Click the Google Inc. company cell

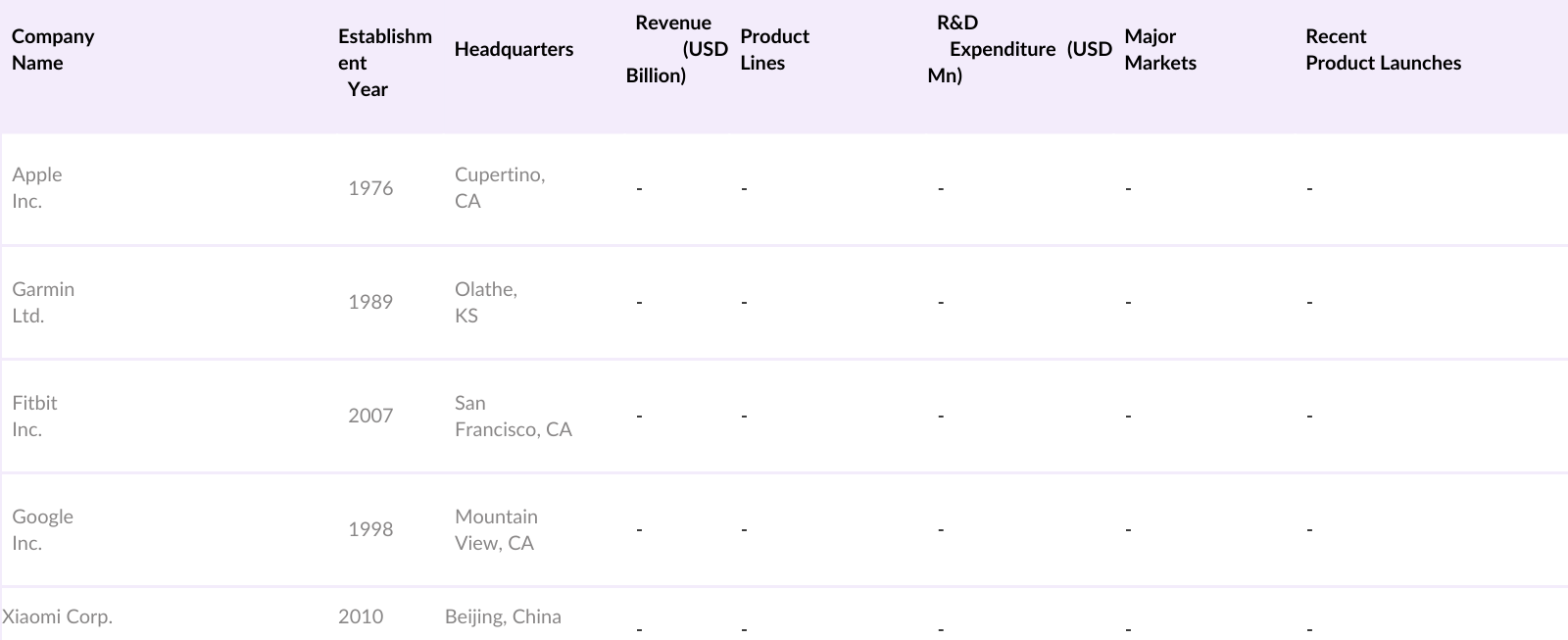[x=42, y=530]
